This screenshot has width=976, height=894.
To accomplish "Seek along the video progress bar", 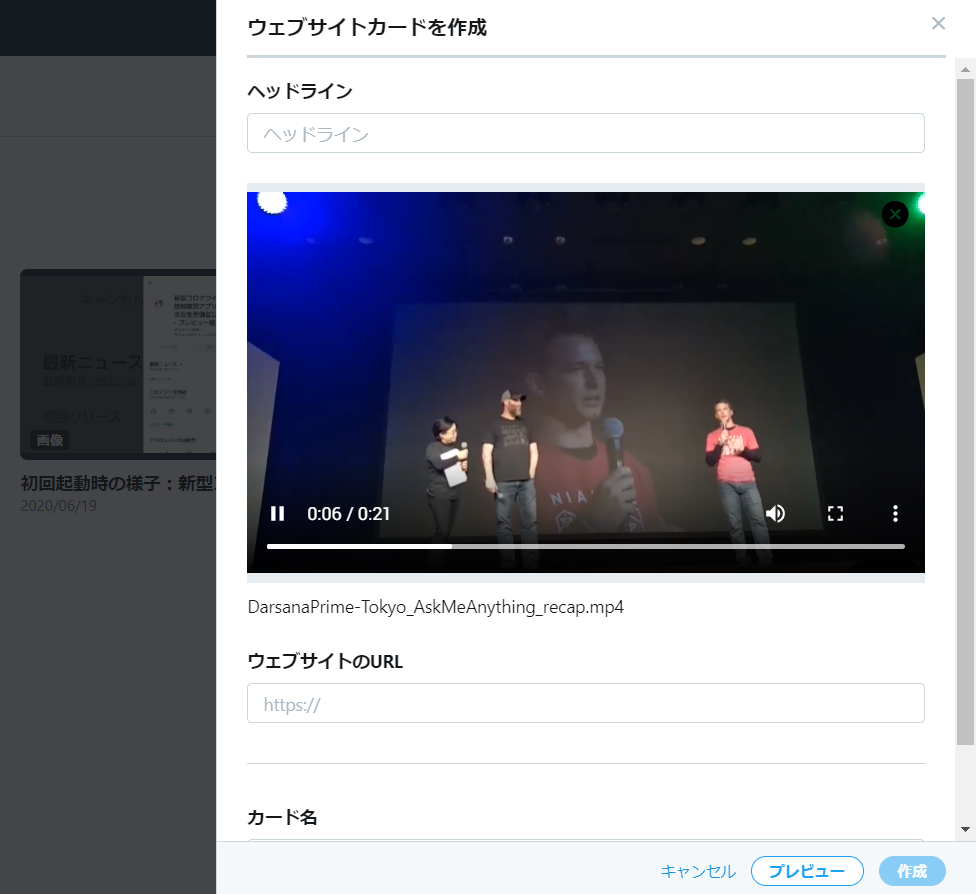I will click(x=586, y=547).
